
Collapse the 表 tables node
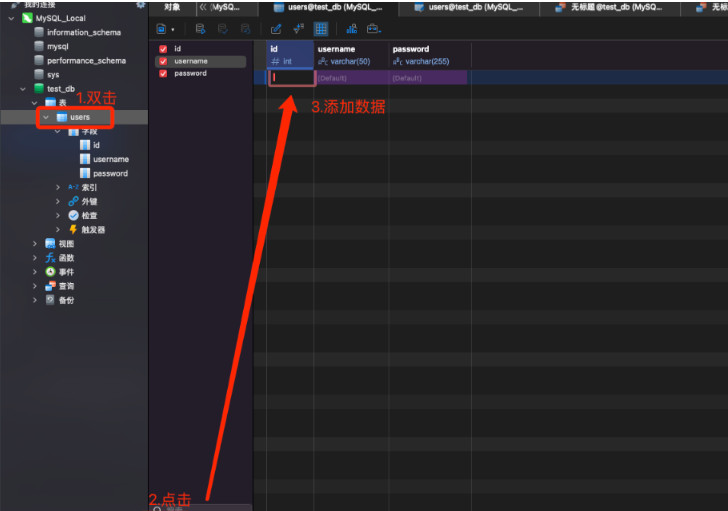34,103
